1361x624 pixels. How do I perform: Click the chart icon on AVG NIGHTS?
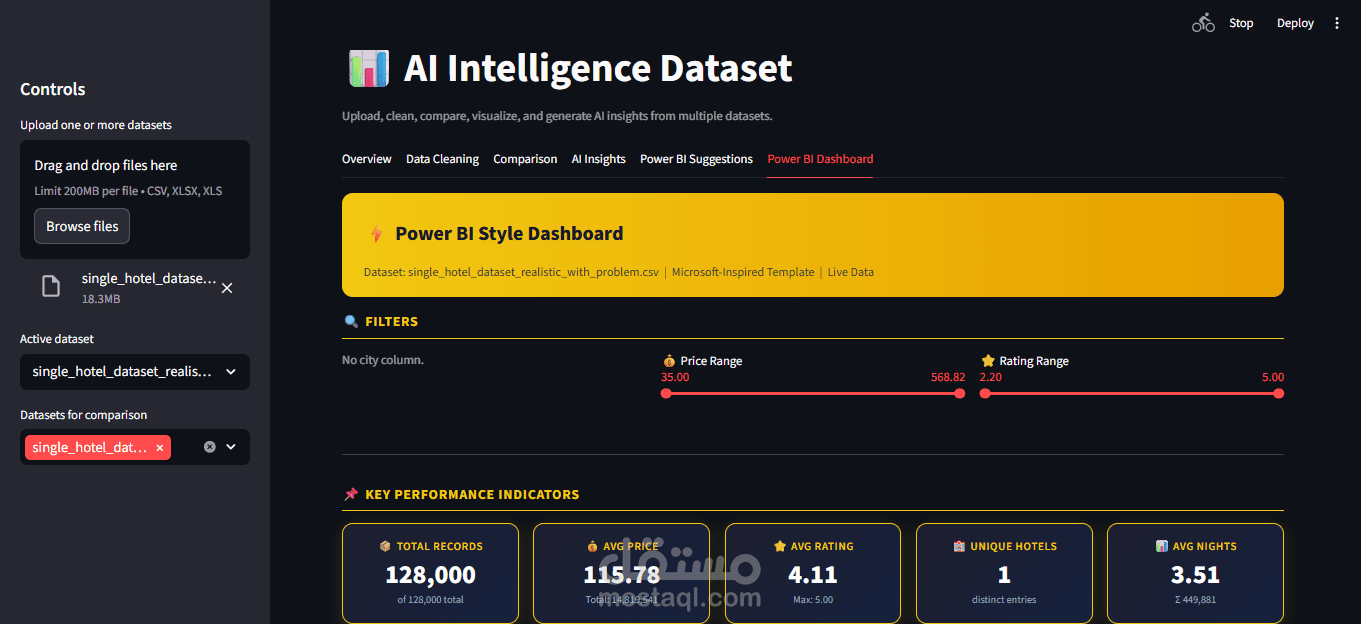1162,547
